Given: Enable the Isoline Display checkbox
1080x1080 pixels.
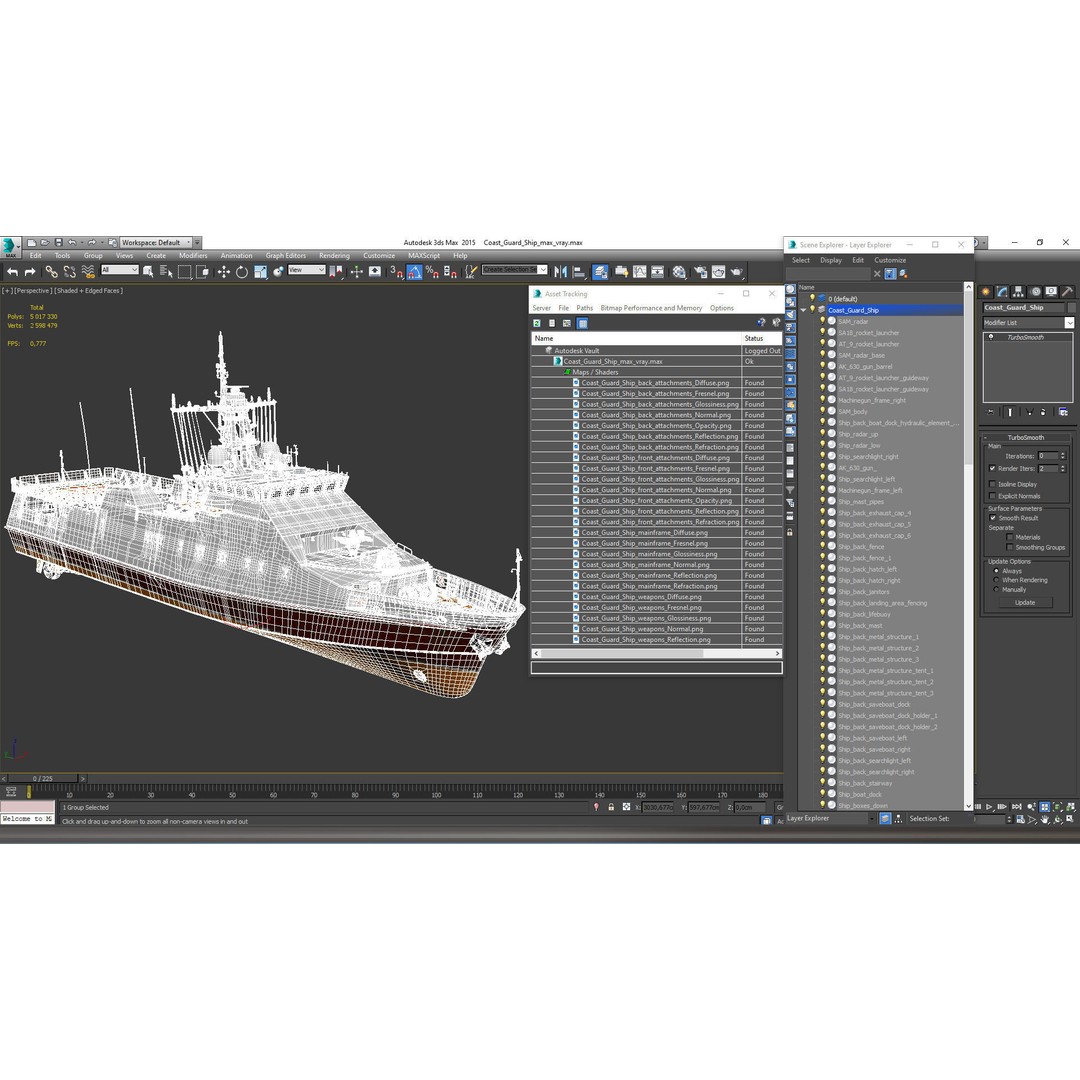Looking at the screenshot, I should tap(993, 484).
